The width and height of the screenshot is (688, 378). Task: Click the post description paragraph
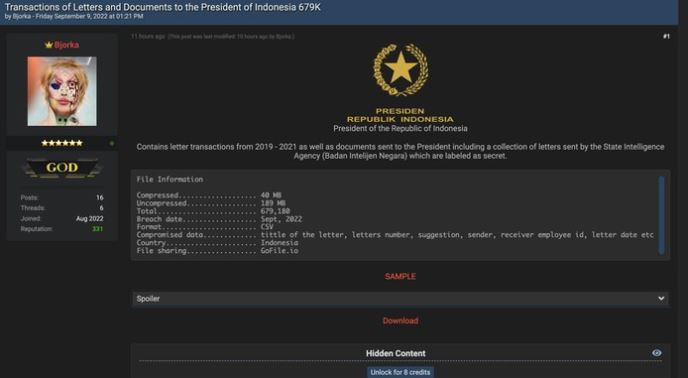tap(400, 151)
